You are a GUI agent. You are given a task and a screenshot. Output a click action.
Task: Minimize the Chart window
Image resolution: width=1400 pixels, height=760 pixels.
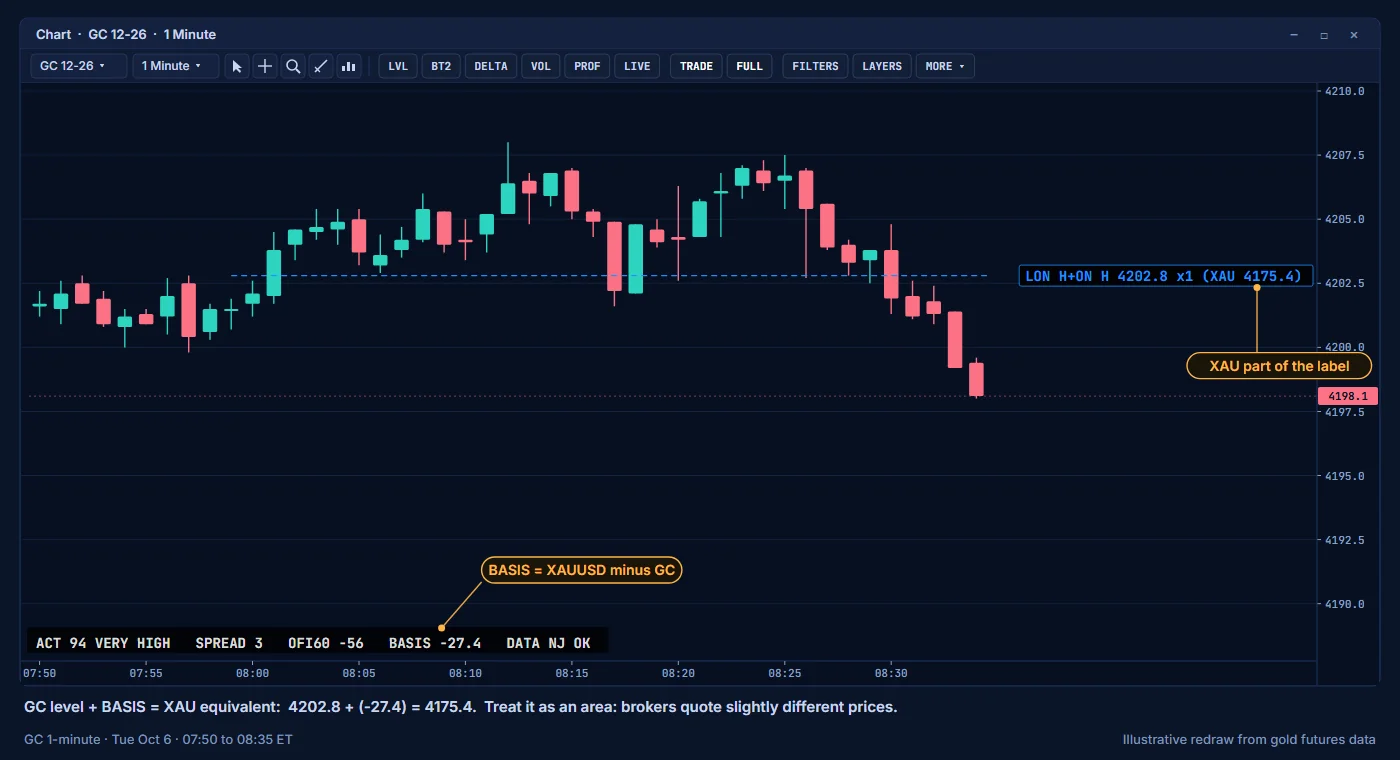(1294, 35)
